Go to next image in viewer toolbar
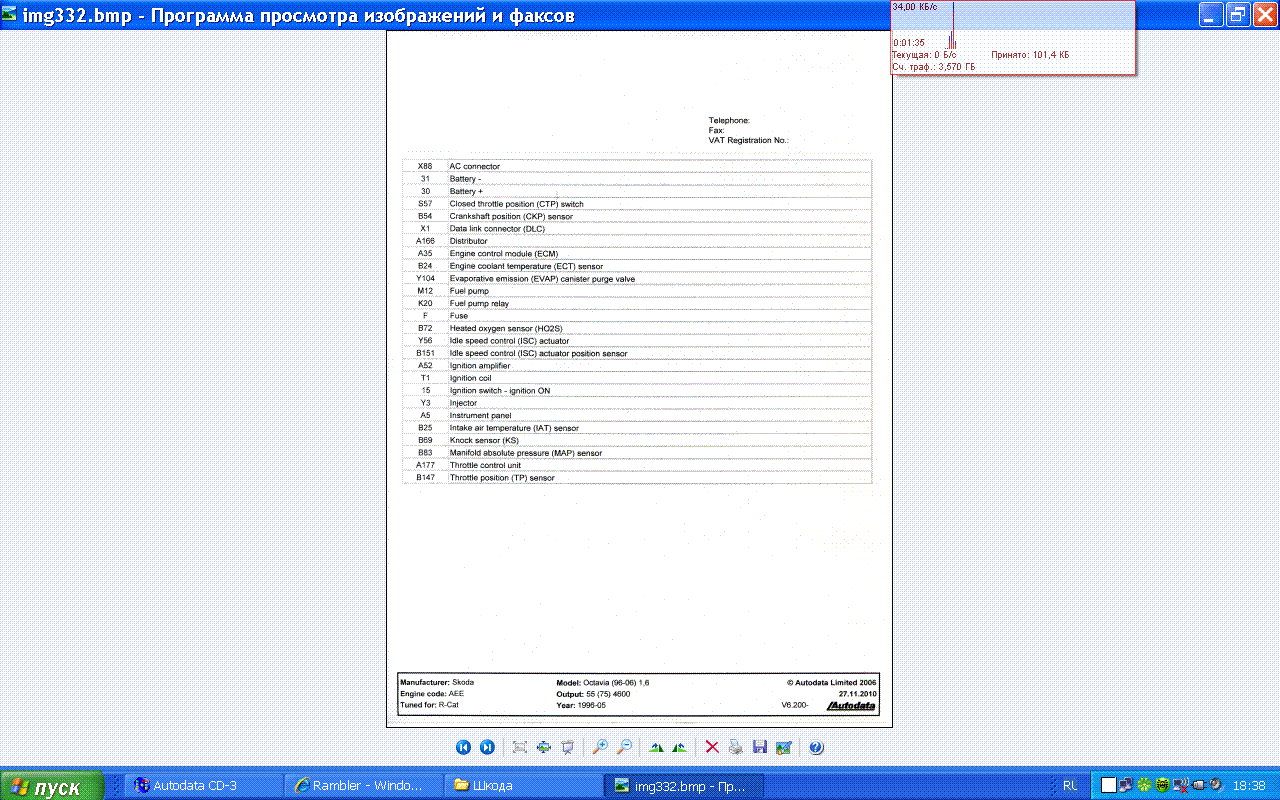The height and width of the screenshot is (800, 1280). click(487, 747)
